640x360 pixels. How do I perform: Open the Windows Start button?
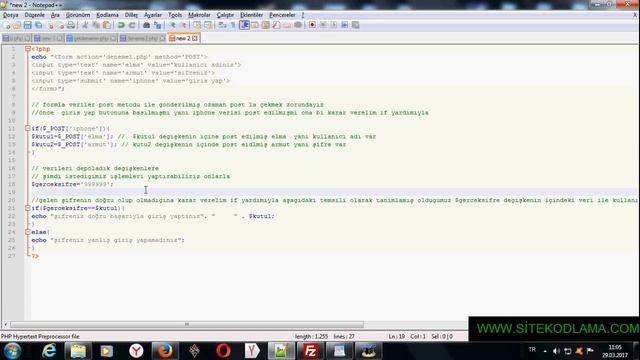coord(12,351)
